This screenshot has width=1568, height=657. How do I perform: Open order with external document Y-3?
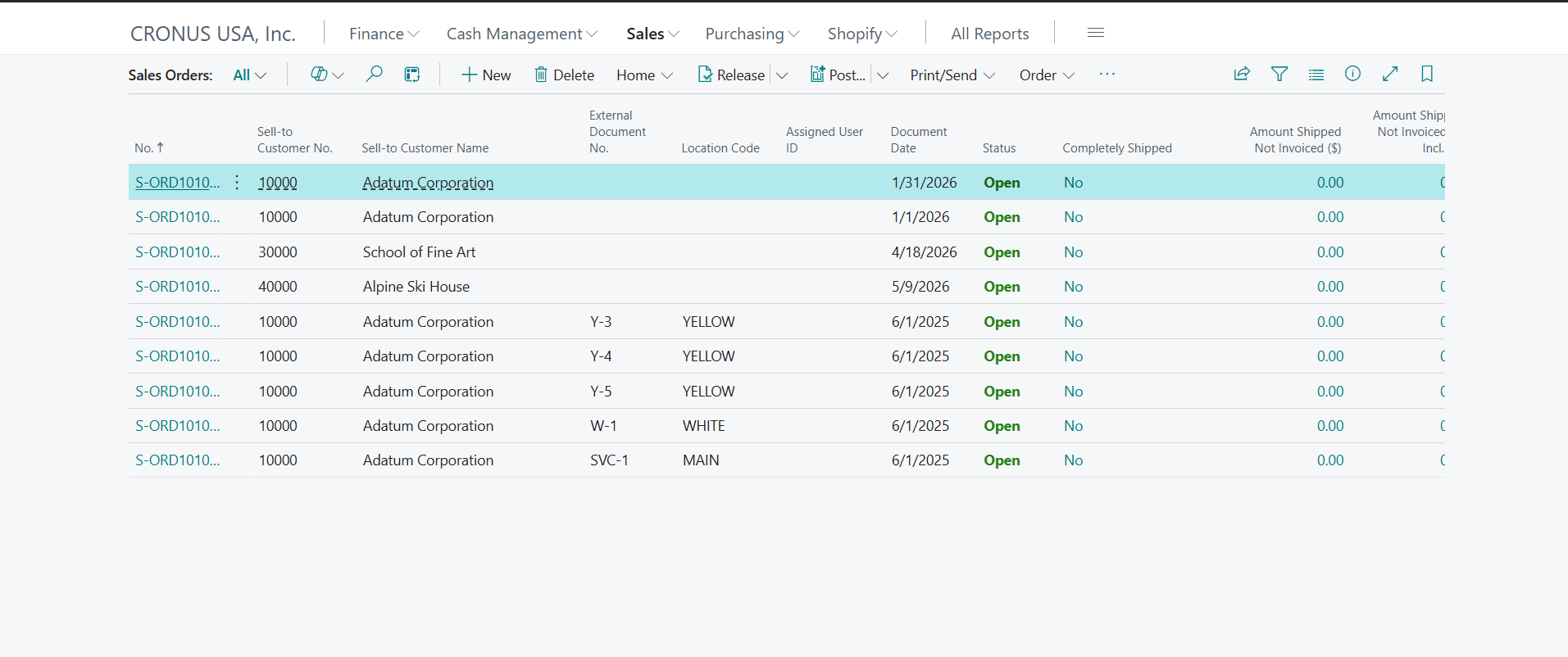177,321
